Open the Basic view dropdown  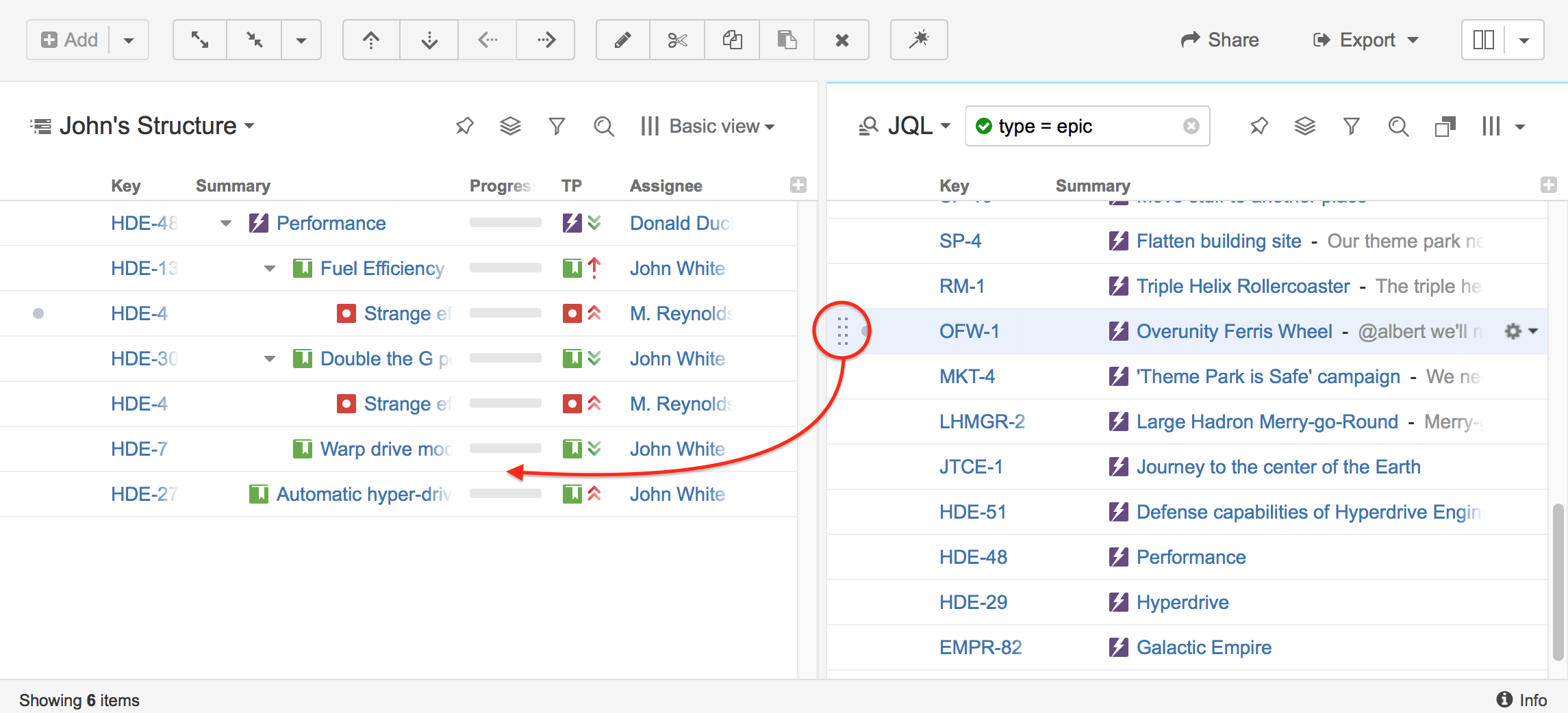709,126
